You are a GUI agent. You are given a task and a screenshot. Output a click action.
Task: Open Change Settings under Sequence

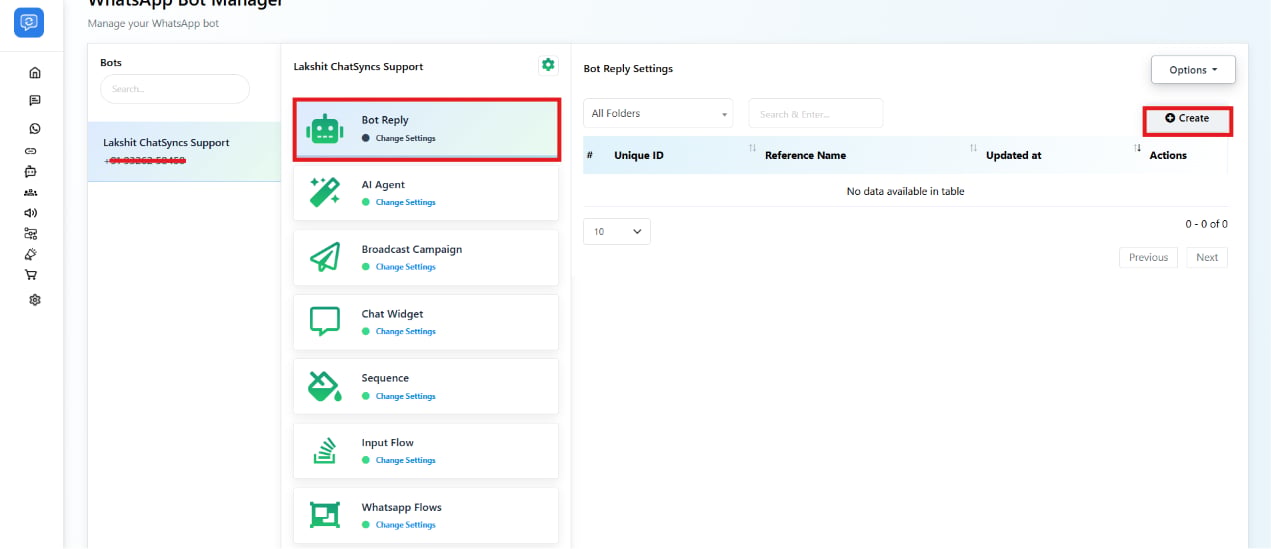click(x=405, y=396)
